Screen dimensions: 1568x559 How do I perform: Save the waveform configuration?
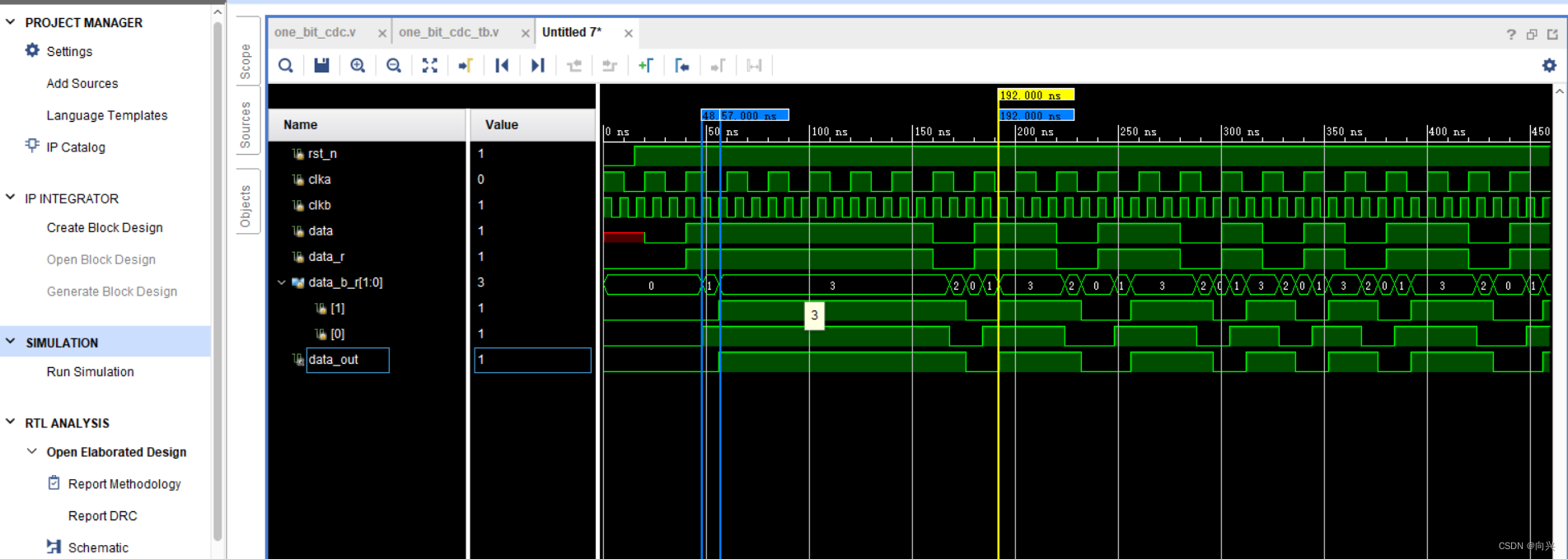[321, 65]
